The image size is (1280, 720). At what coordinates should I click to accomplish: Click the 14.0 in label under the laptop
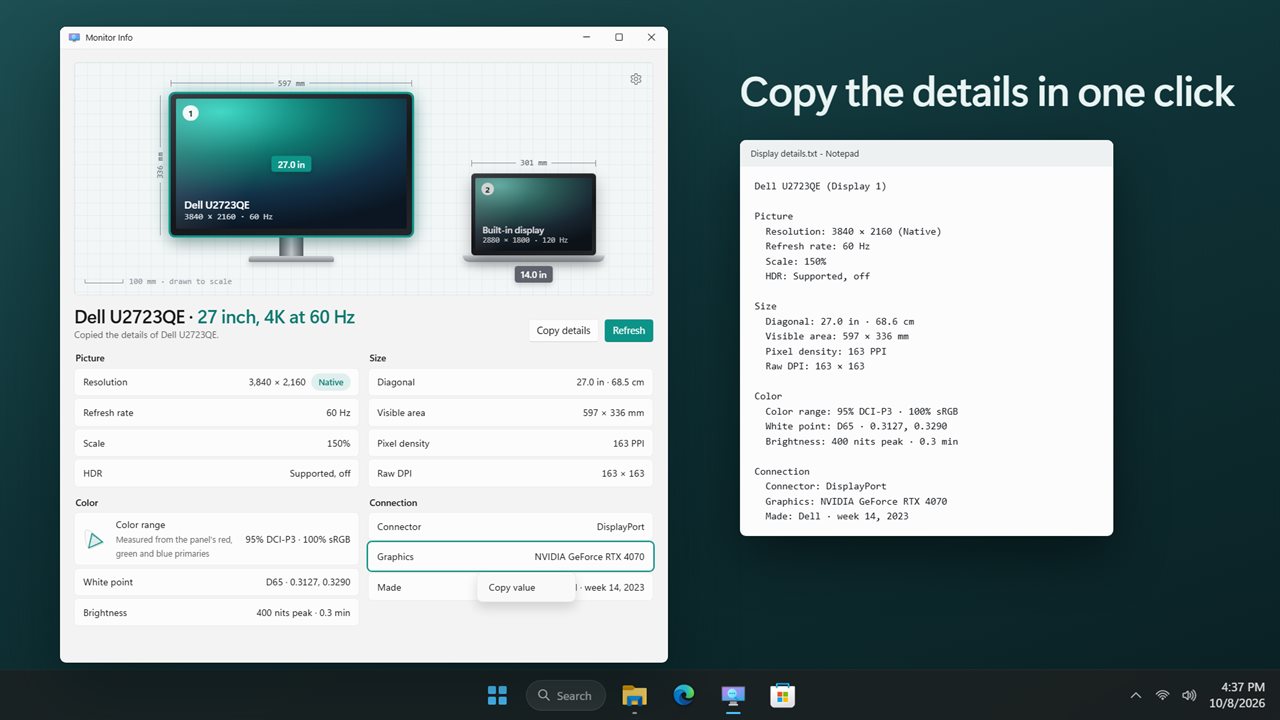[x=534, y=274]
